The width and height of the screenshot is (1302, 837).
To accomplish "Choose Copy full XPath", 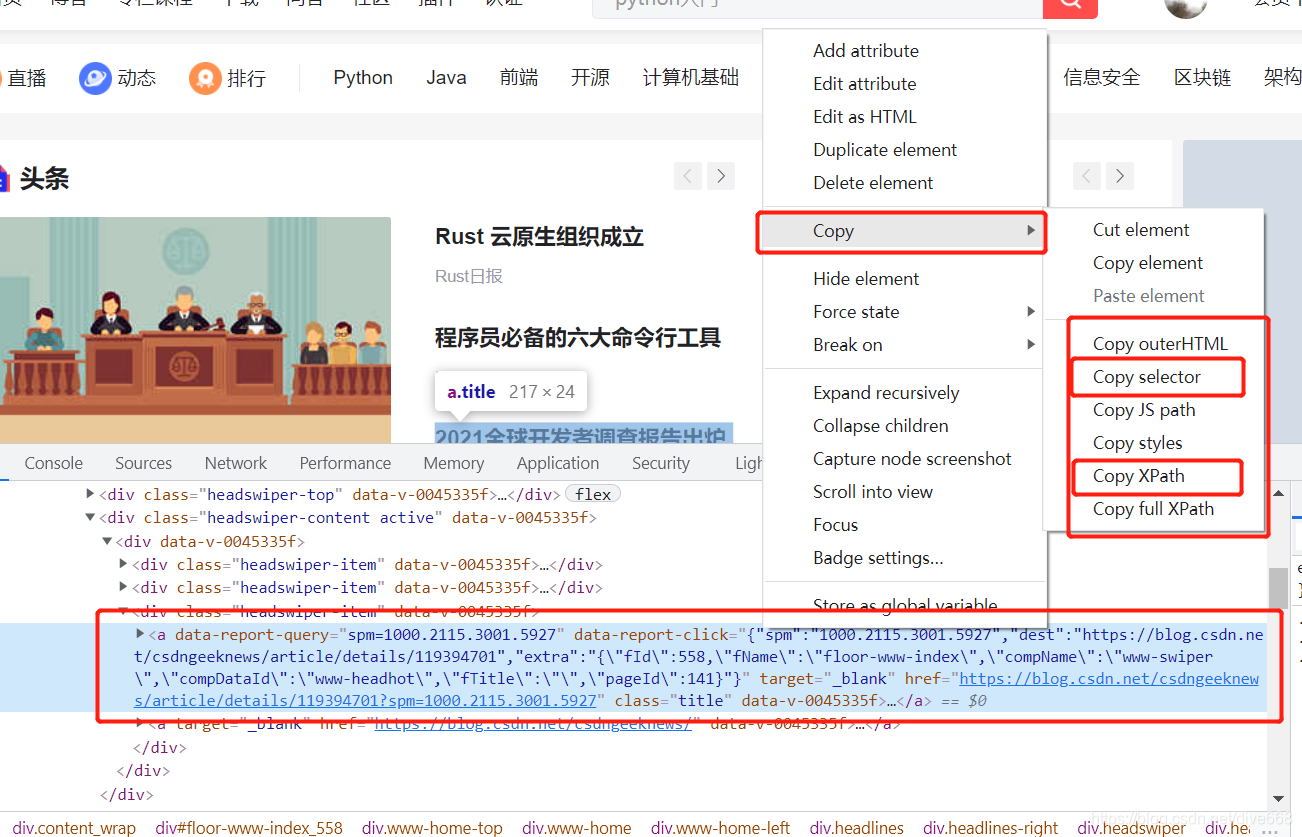I will tap(1153, 509).
